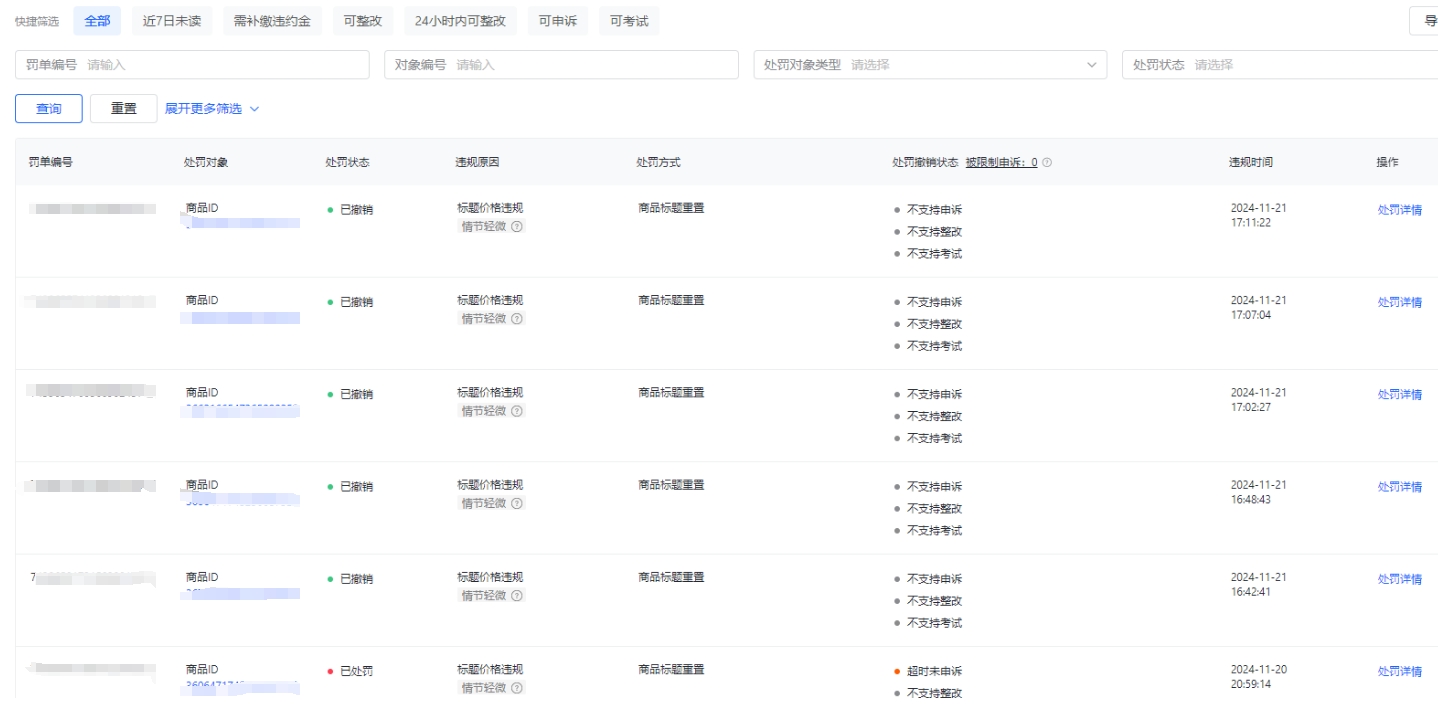This screenshot has width=1438, height=718.
Task: Click help icon beside 情节轻微 in 20:59:14 row
Action: (x=517, y=688)
